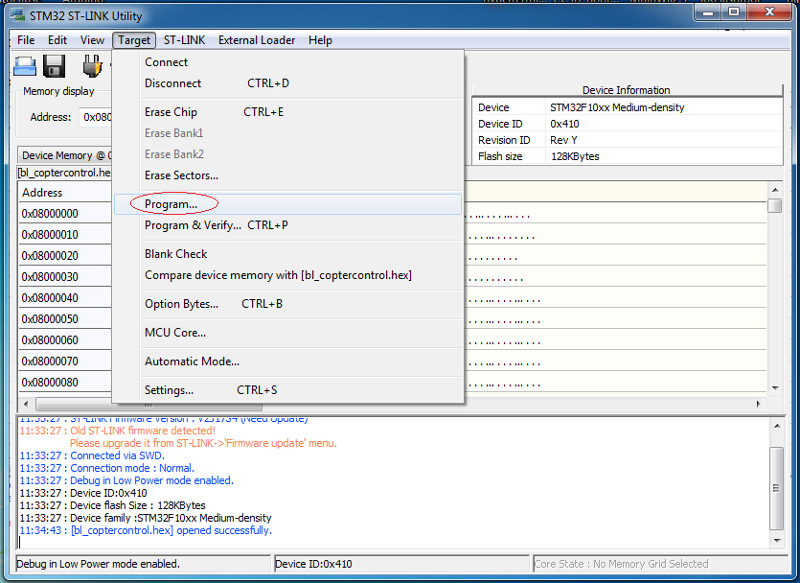The image size is (800, 583).
Task: Close the ST-LINK Utility window
Action: click(x=769, y=12)
